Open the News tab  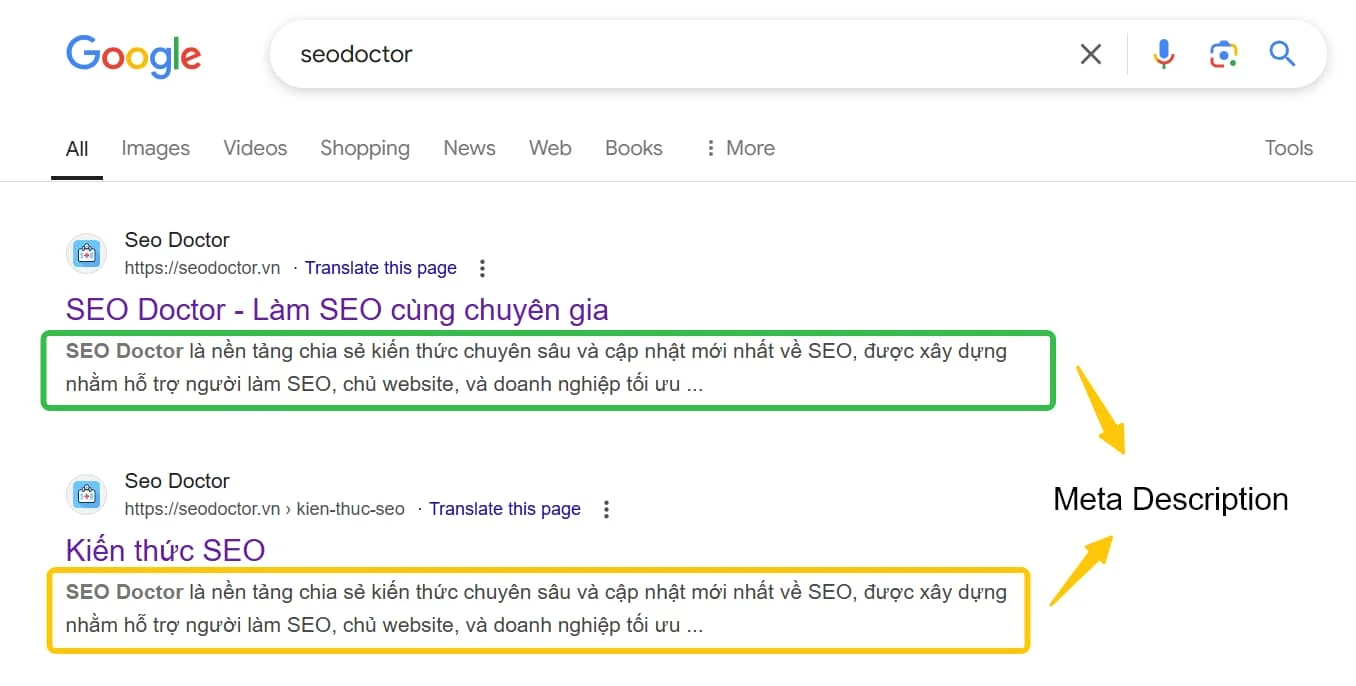point(469,148)
